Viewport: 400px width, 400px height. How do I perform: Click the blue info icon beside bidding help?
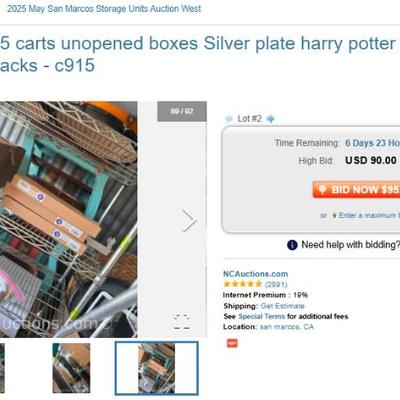tap(292, 245)
